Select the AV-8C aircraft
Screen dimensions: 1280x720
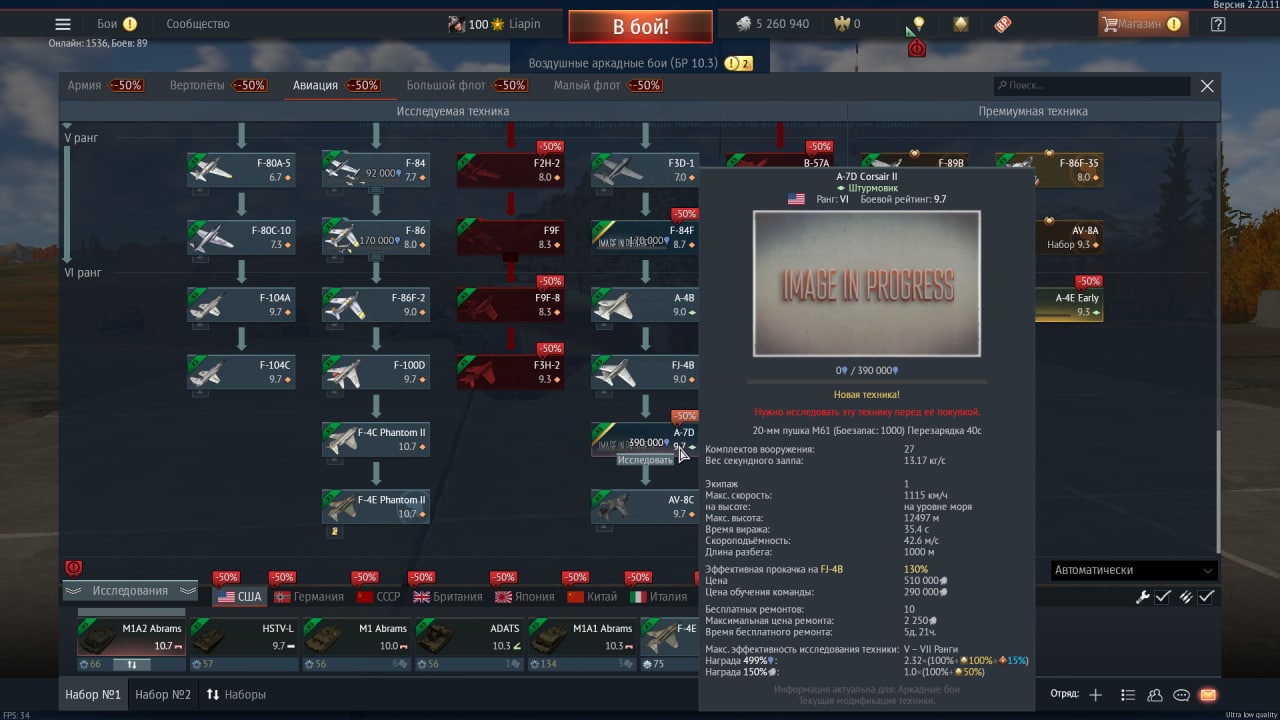click(645, 507)
